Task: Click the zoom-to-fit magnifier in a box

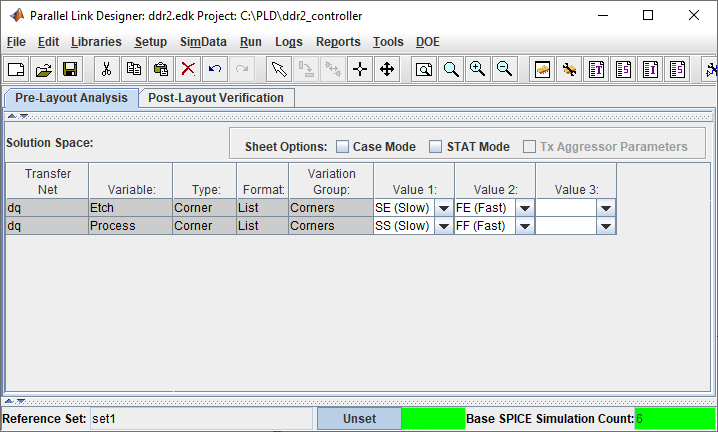Action: (x=424, y=69)
